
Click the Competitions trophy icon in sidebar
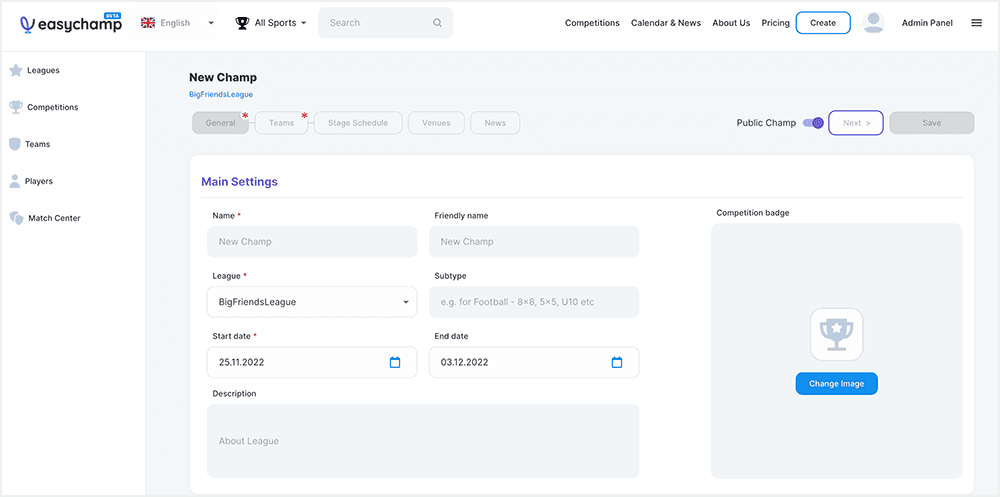tap(15, 107)
